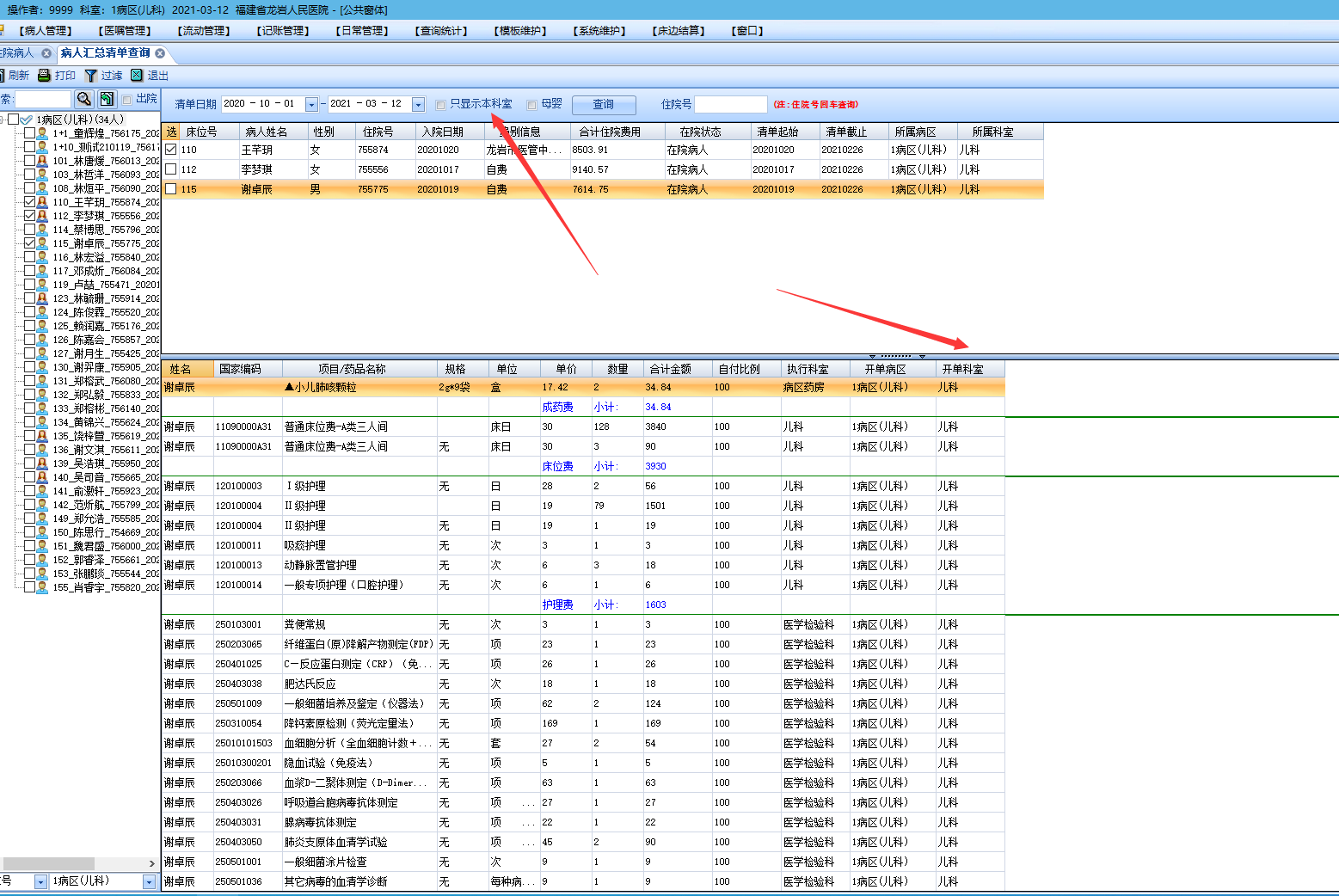Expand the 1病区(儿科) ward dropdown at bottom

149,882
